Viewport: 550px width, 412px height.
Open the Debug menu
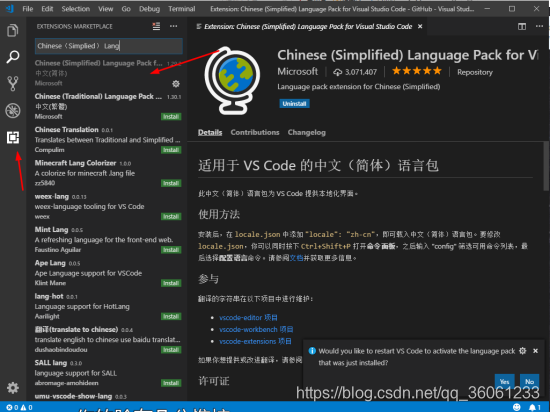(149, 9)
